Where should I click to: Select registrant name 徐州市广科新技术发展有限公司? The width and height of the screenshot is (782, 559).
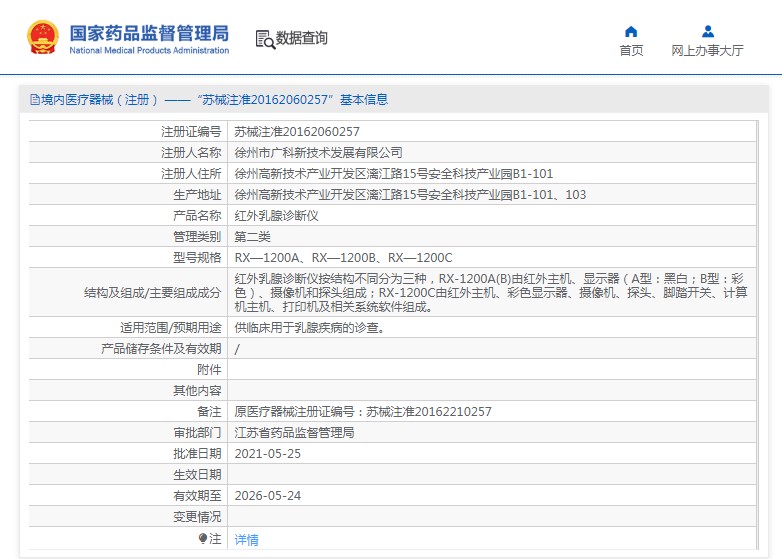[x=318, y=153]
